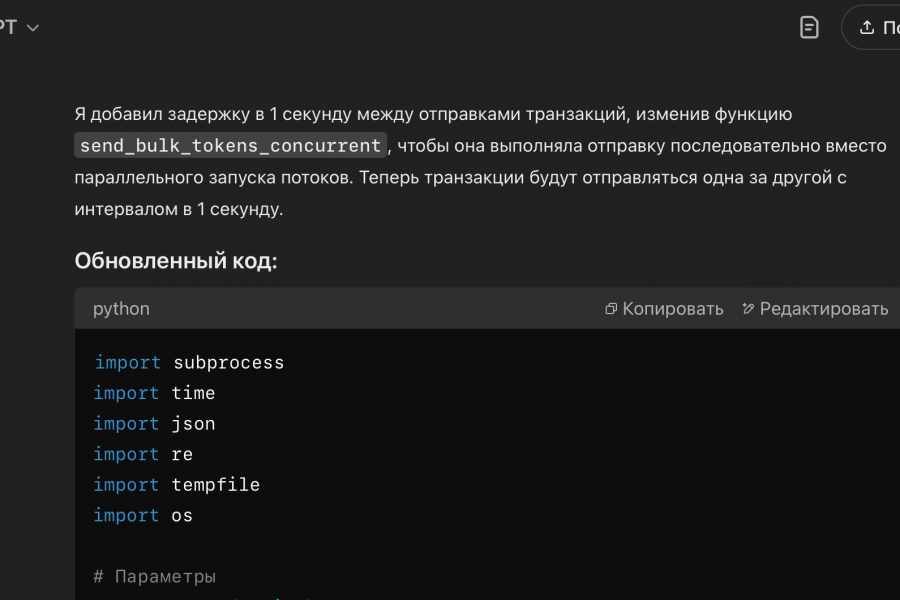The width and height of the screenshot is (900, 600).
Task: Select the import tempfile code line
Action: tap(176, 485)
